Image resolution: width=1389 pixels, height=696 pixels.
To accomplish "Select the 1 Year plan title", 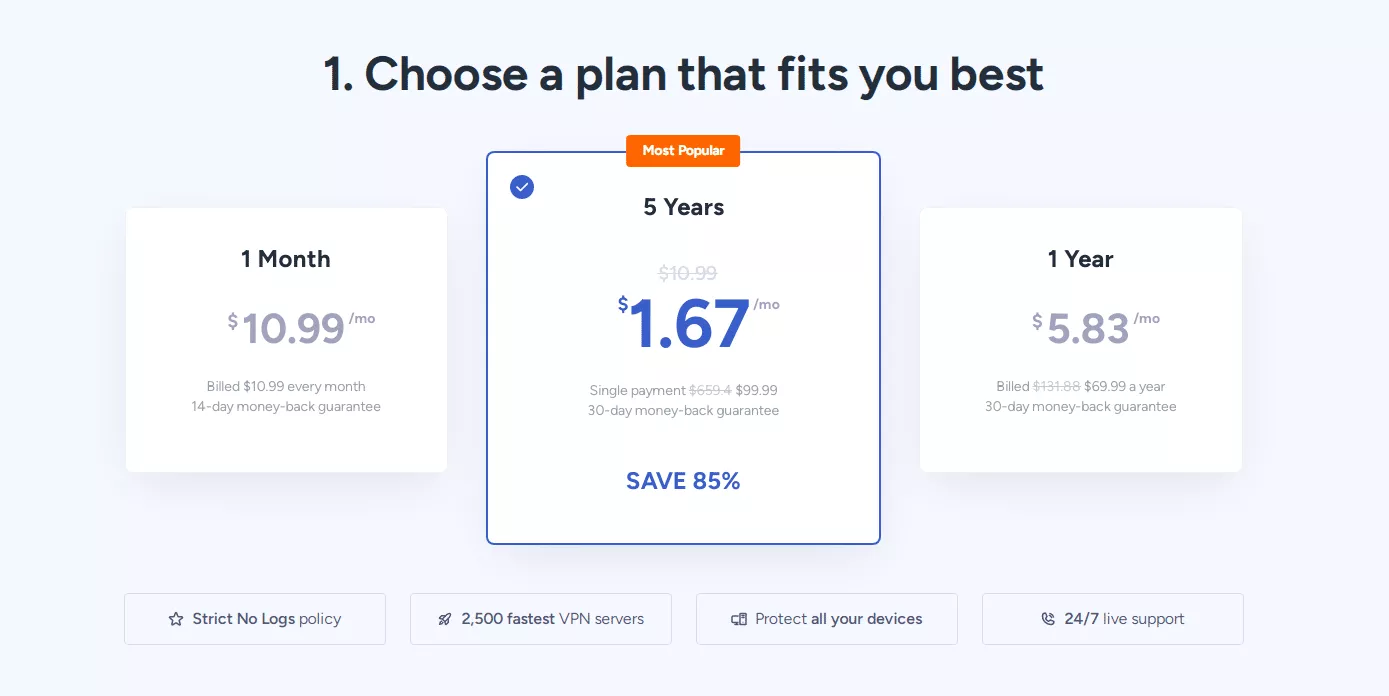I will tap(1080, 259).
